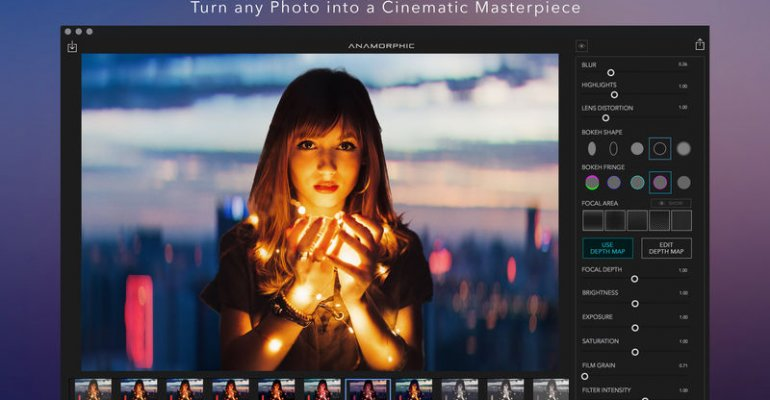The width and height of the screenshot is (770, 400).
Task: Select the highlighted purple-bordered filter thumbnail
Action: 367,389
